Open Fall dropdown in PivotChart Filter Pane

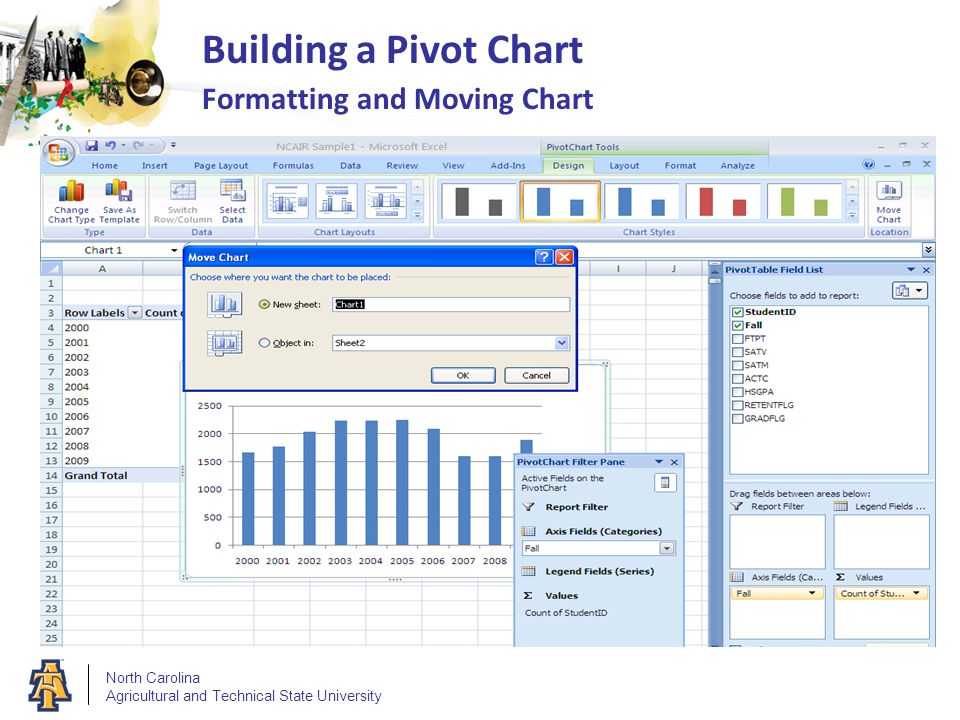[x=667, y=549]
